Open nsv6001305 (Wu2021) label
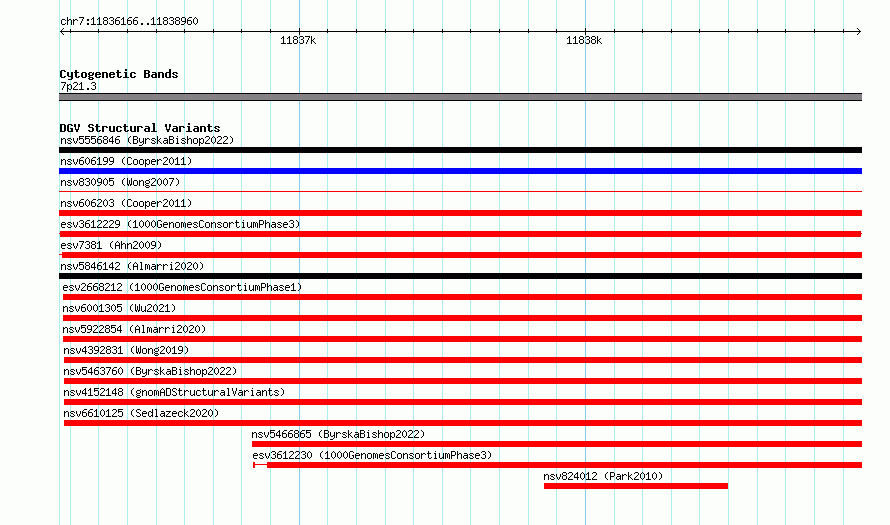This screenshot has width=890, height=525. pos(119,308)
